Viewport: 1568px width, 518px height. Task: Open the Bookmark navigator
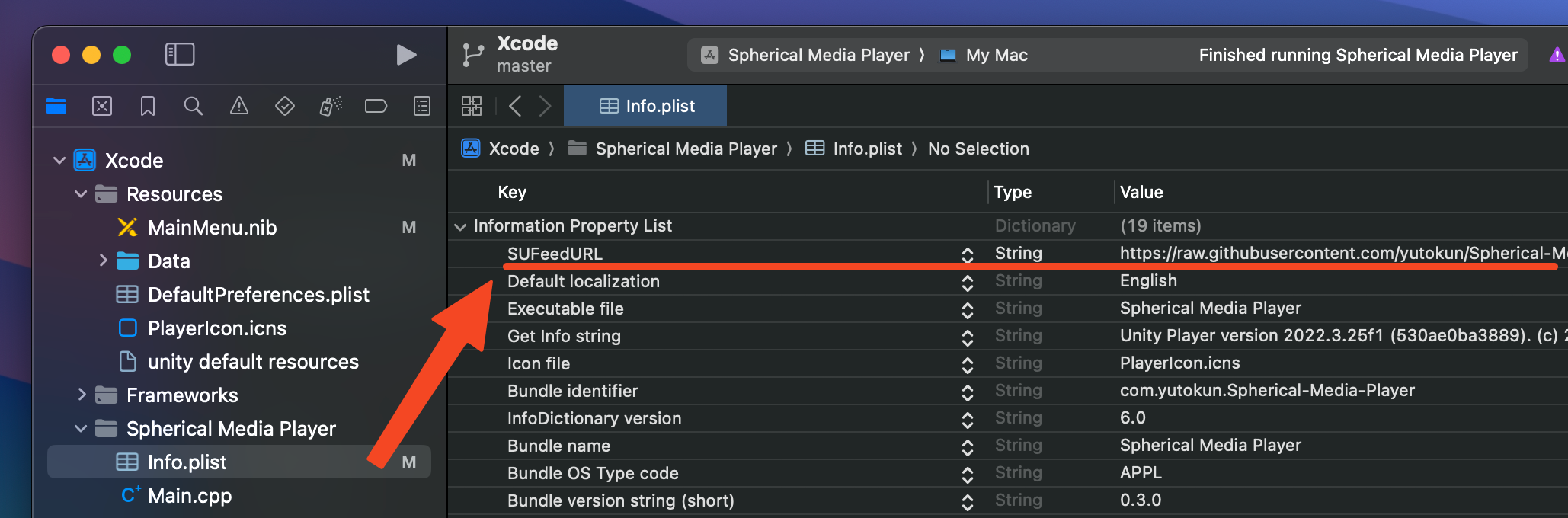148,106
